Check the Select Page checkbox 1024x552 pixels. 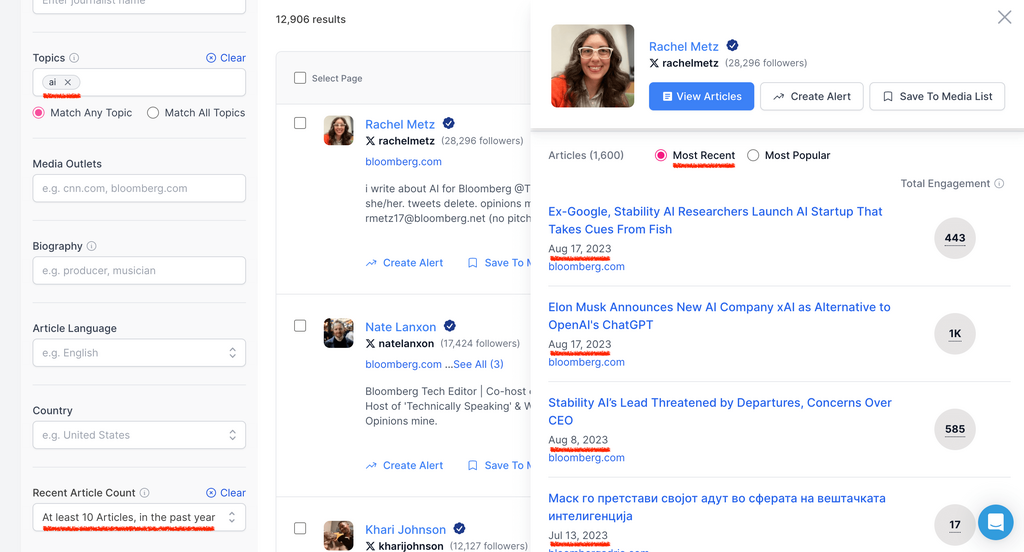point(300,78)
